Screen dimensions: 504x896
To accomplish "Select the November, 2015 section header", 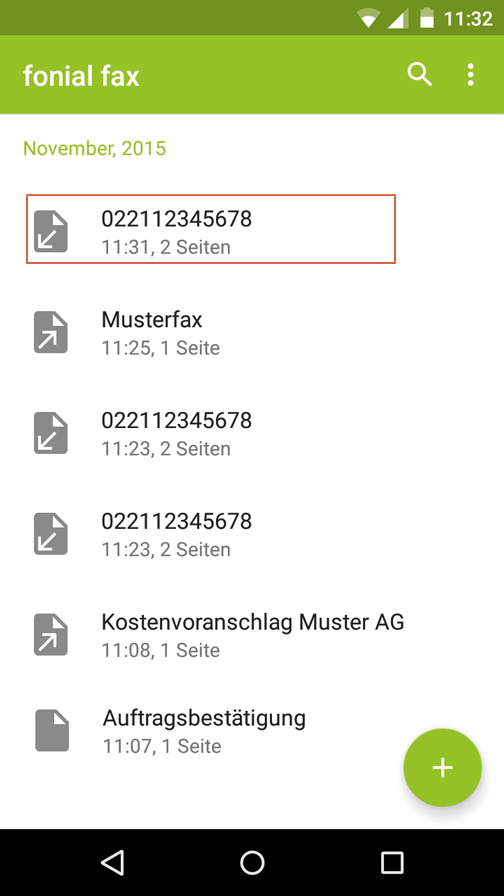I will click(94, 149).
